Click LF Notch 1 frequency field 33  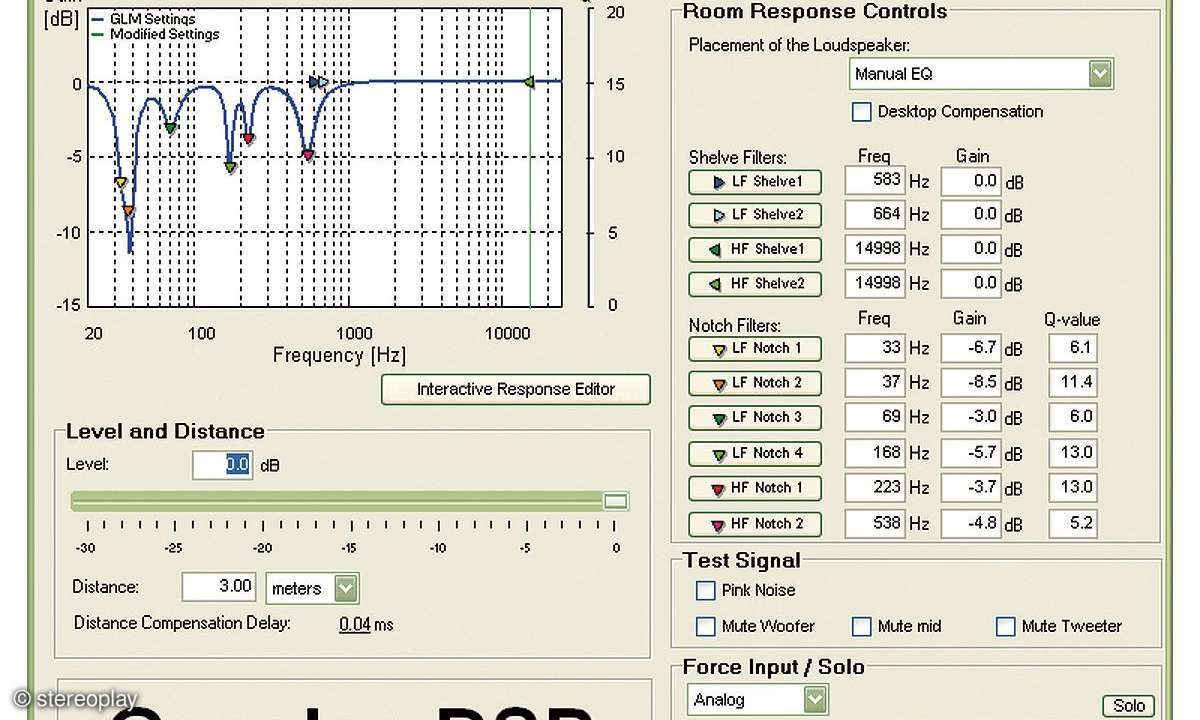click(x=875, y=348)
